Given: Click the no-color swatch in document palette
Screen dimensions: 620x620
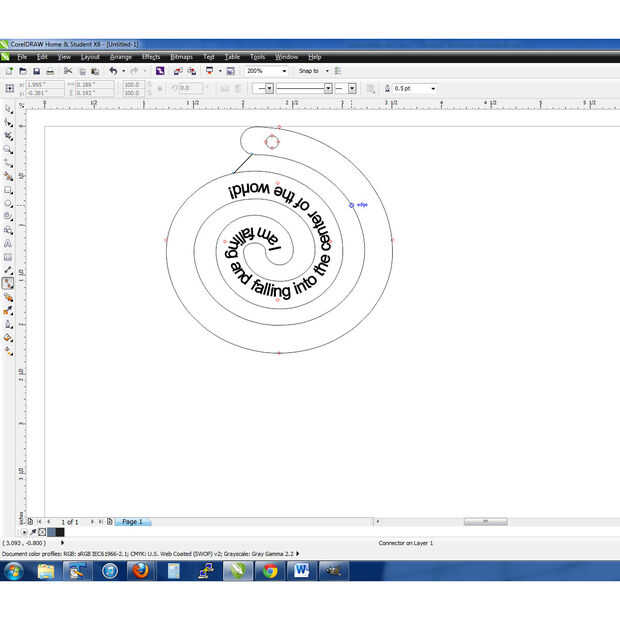Looking at the screenshot, I should coord(42,532).
